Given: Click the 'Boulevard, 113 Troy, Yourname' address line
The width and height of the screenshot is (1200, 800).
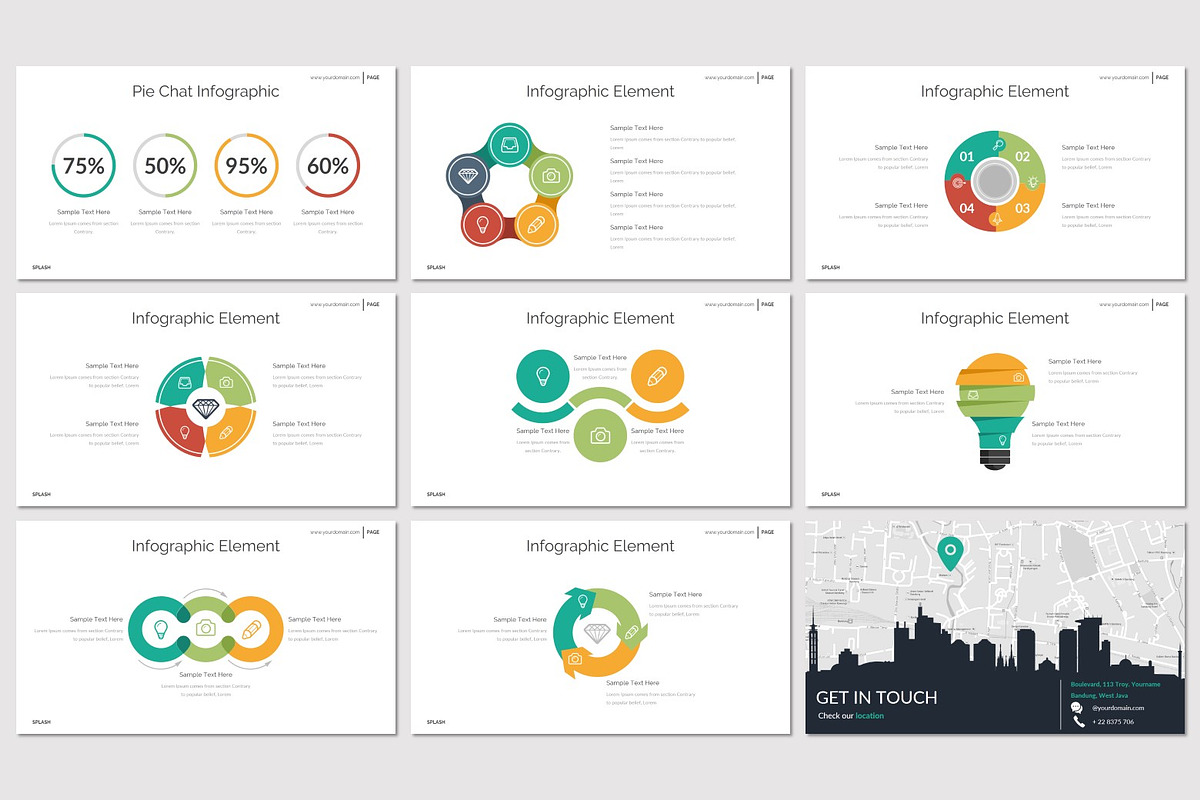Looking at the screenshot, I should [x=1115, y=685].
